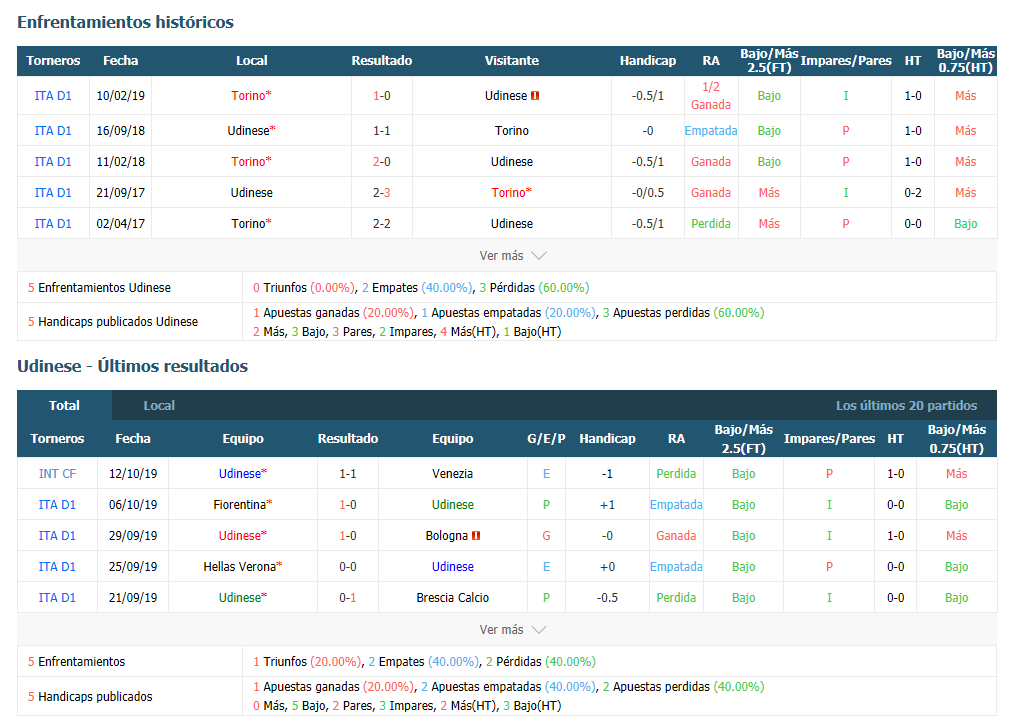The image size is (1010, 727).
Task: Click the Impares/Pares header in results table
Action: click(x=829, y=439)
